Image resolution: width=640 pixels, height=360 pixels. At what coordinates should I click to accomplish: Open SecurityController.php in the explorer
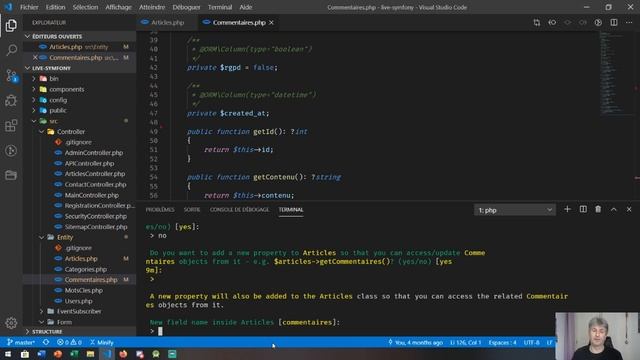[96, 216]
